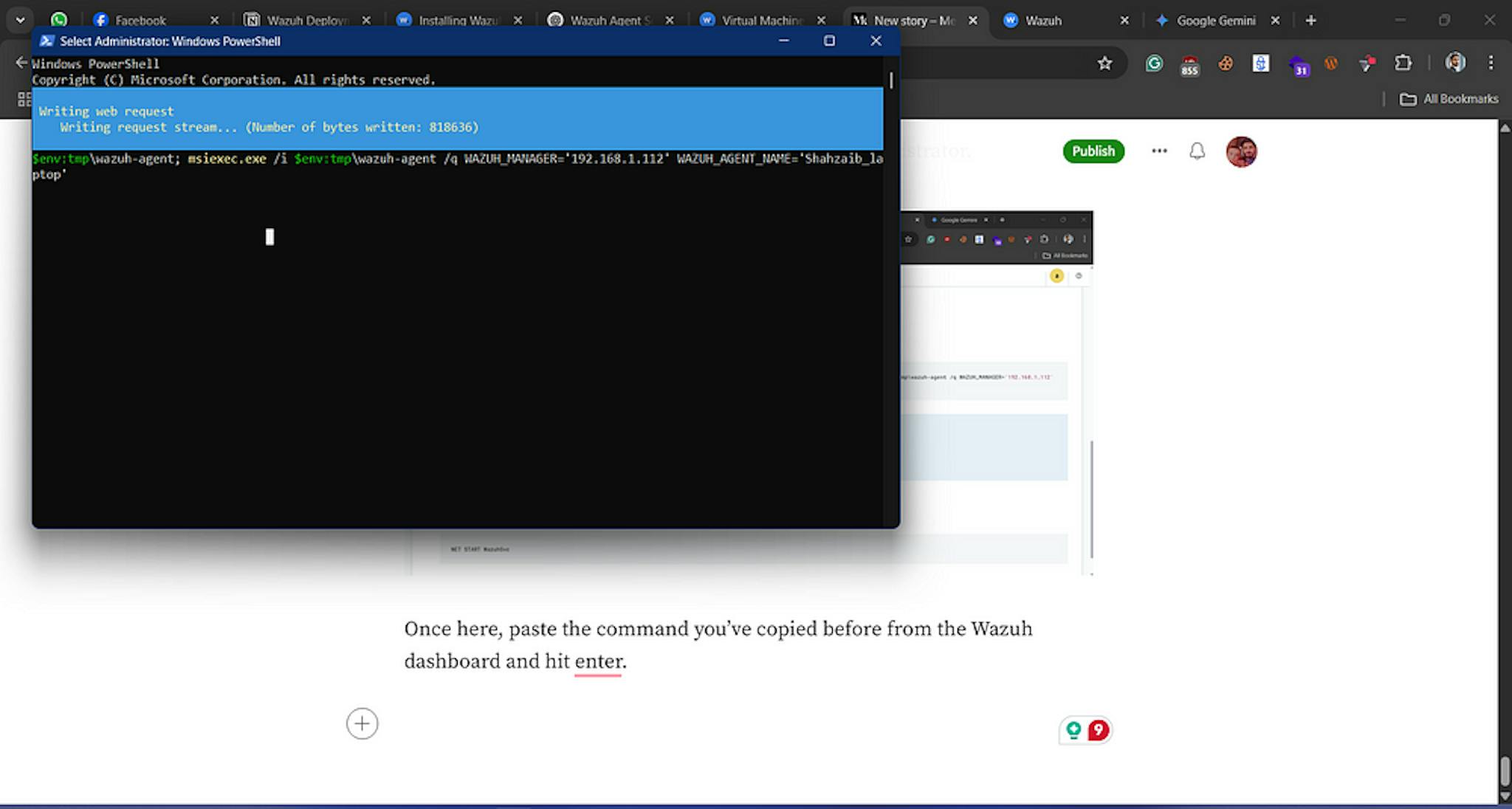Open the Chrome profile avatar
Image resolution: width=1512 pixels, height=809 pixels.
point(1455,63)
